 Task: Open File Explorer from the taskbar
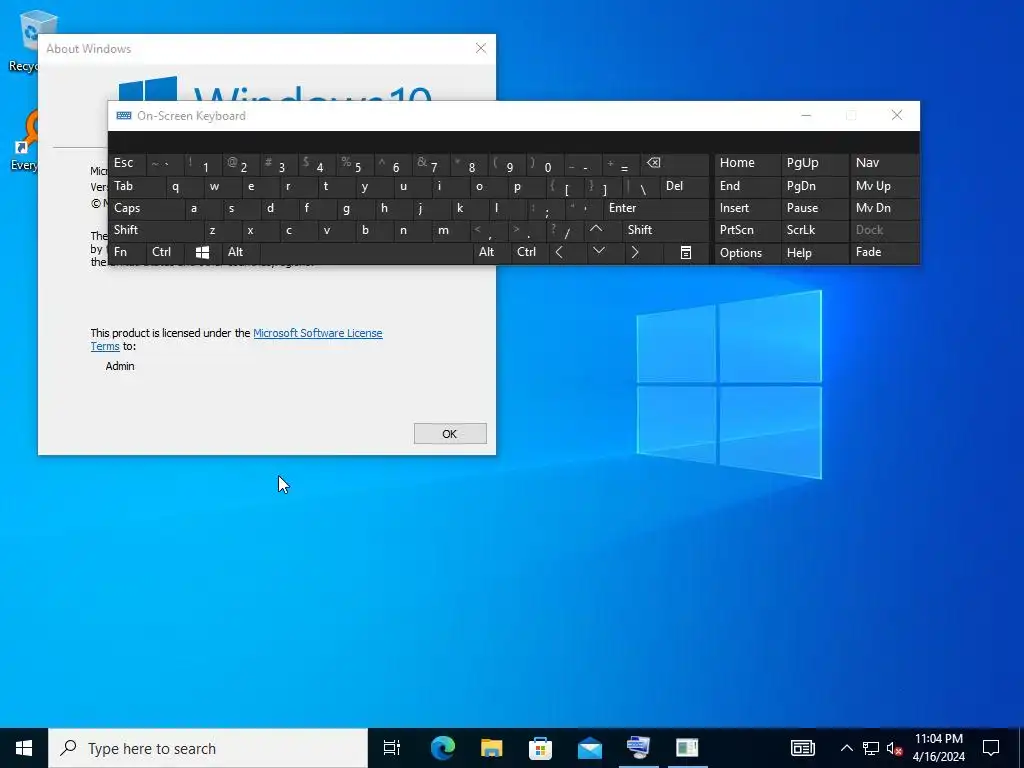pos(491,748)
